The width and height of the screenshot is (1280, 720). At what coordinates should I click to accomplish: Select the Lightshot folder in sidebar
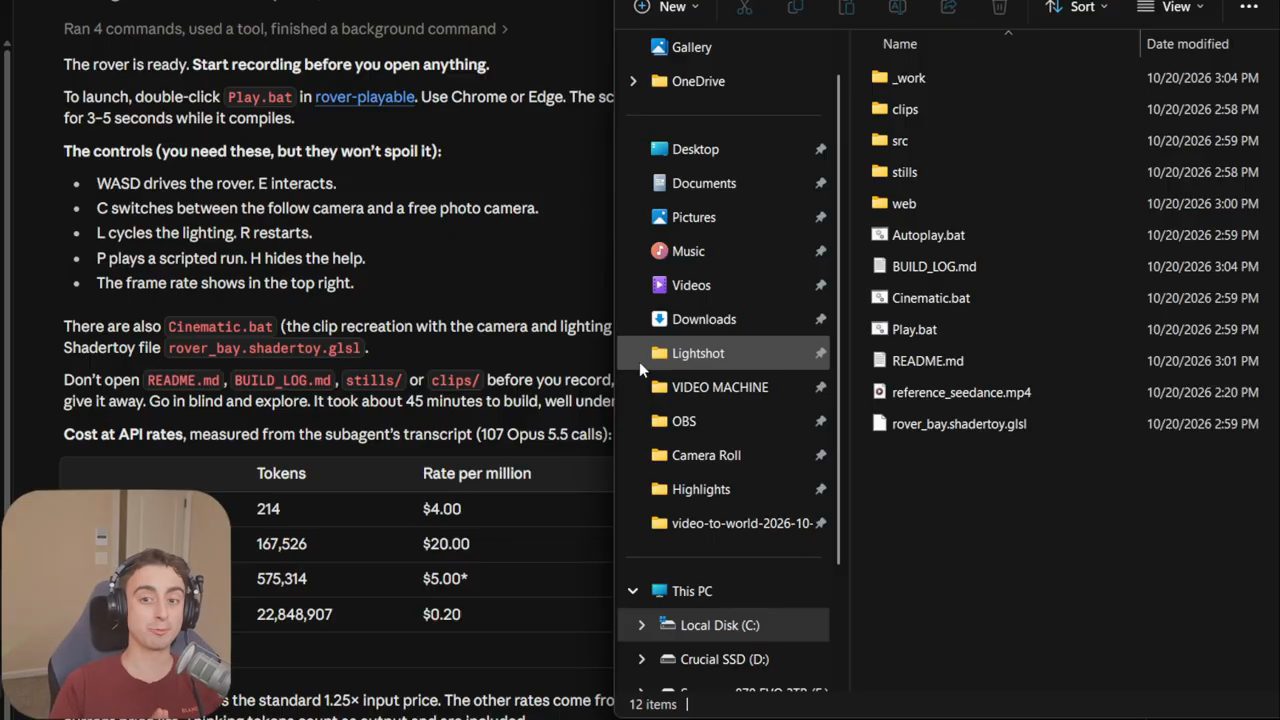click(723, 353)
